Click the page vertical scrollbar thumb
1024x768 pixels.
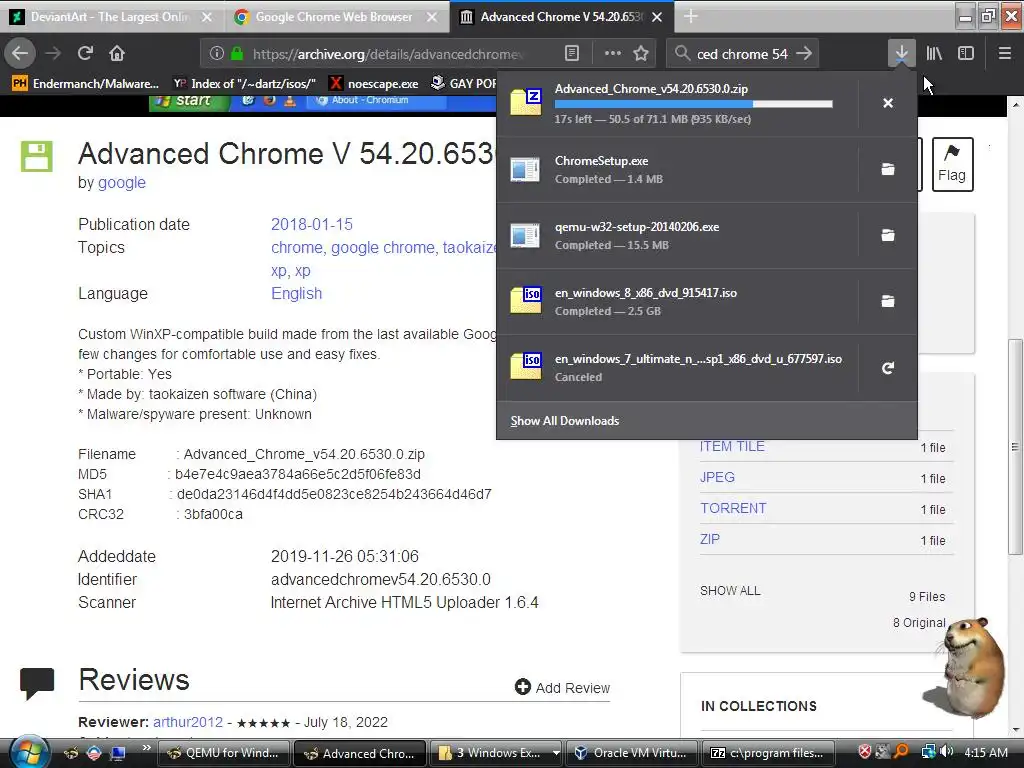1015,447
